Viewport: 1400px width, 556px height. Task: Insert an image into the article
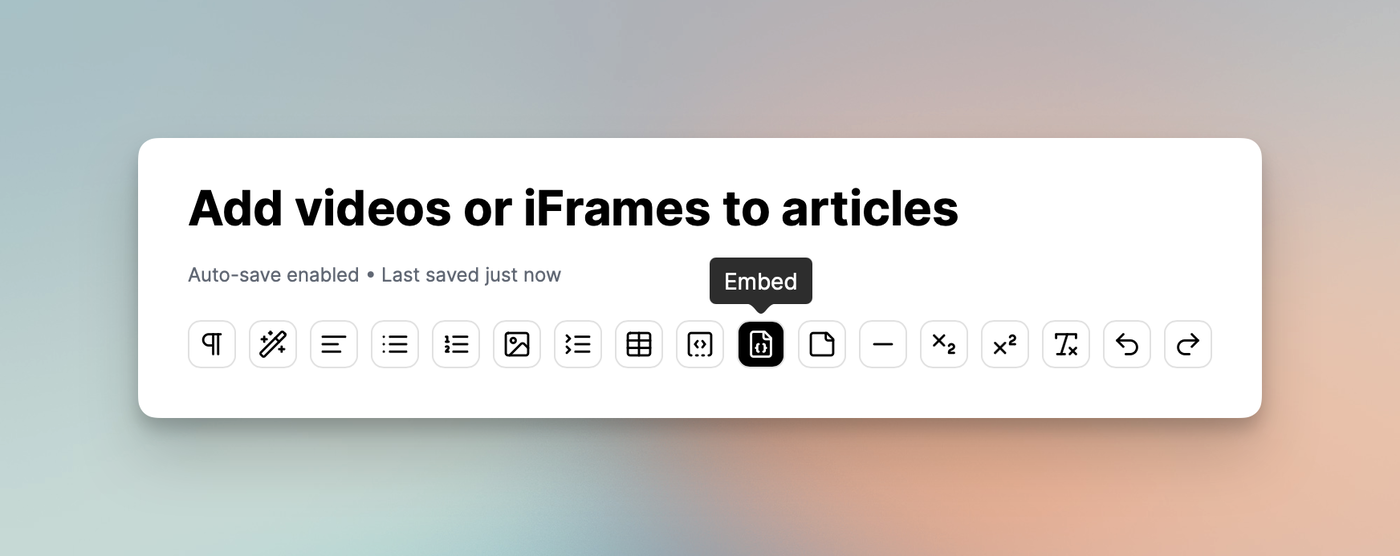pos(517,344)
